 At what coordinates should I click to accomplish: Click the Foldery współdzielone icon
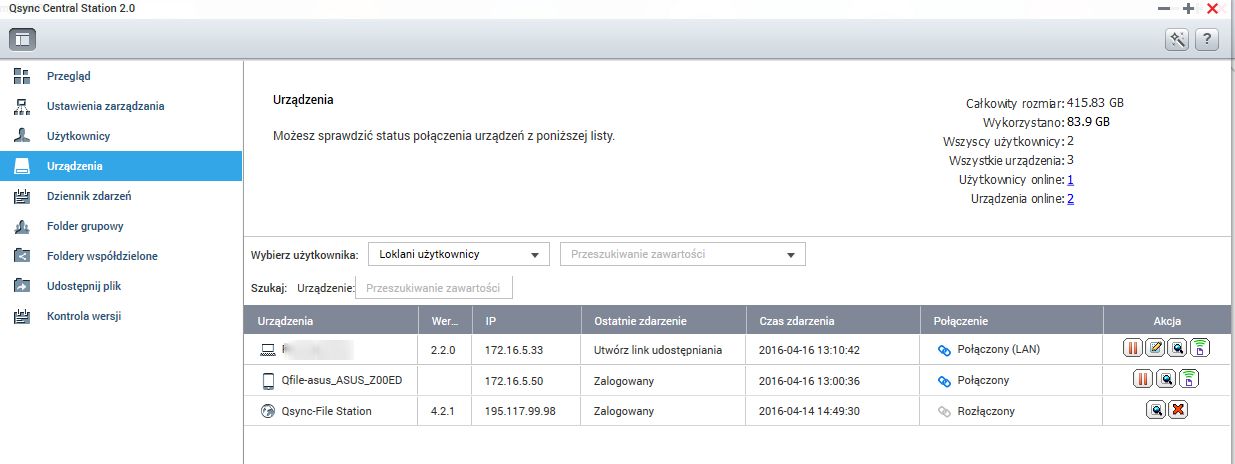click(x=22, y=256)
